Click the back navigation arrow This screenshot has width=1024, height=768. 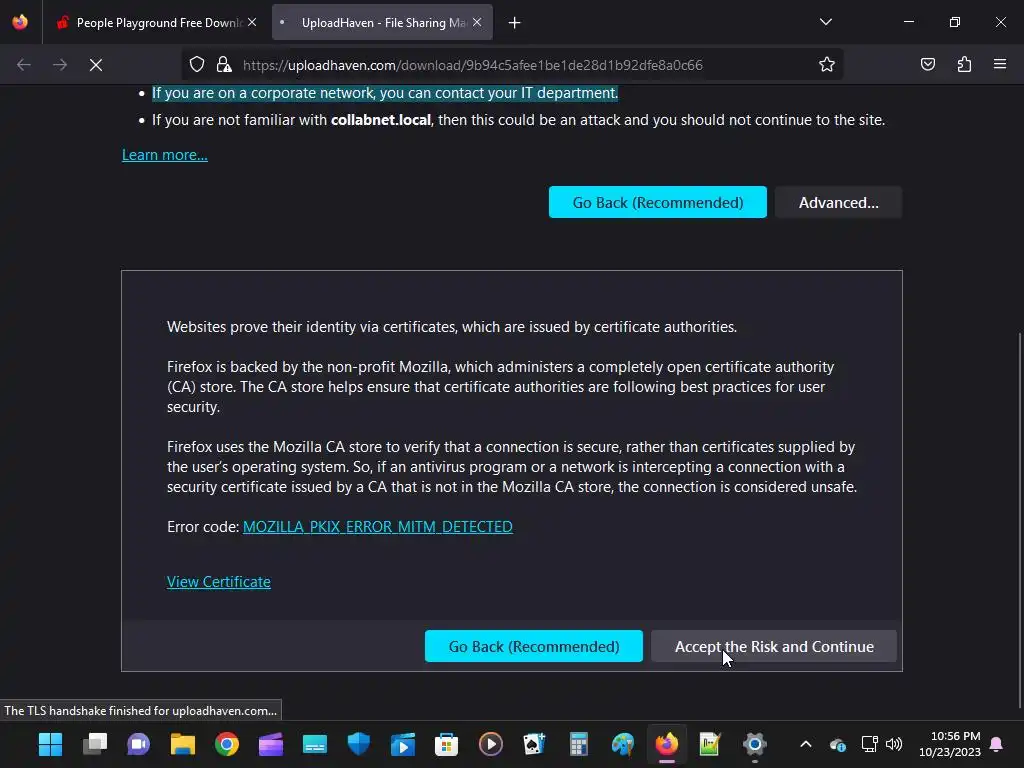(24, 65)
